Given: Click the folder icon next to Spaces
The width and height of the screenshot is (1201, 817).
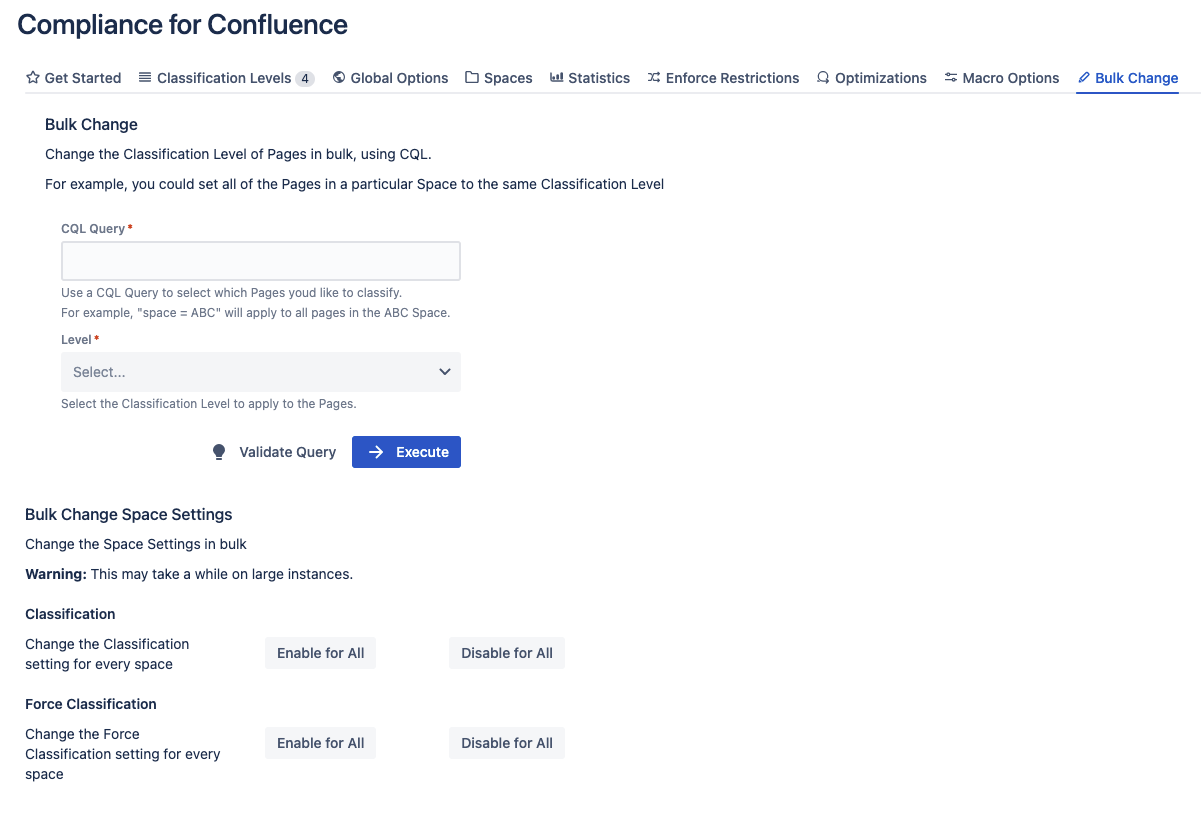Looking at the screenshot, I should pyautogui.click(x=472, y=78).
